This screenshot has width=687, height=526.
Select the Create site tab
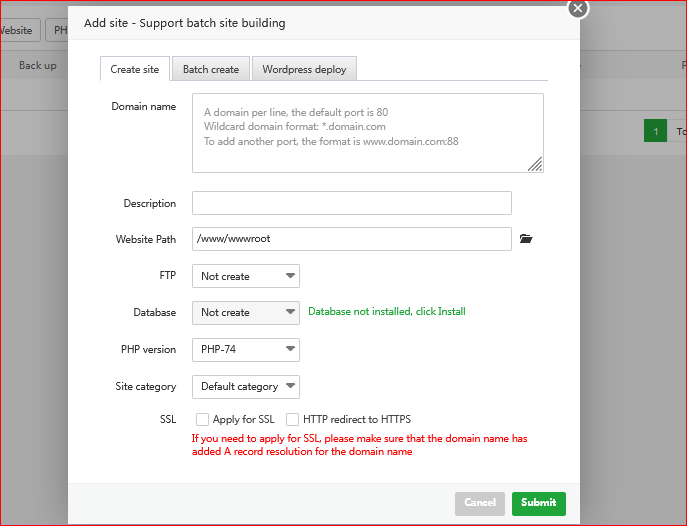[x=134, y=69]
